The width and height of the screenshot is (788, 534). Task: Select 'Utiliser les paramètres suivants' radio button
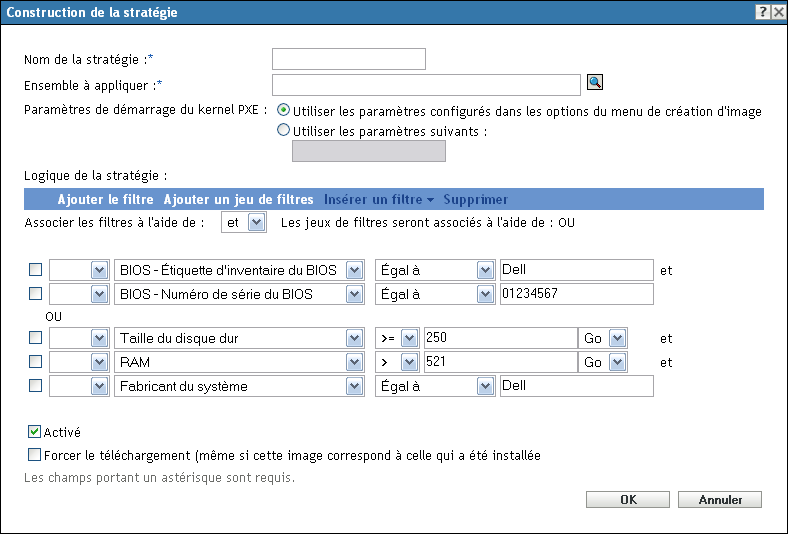[x=284, y=130]
